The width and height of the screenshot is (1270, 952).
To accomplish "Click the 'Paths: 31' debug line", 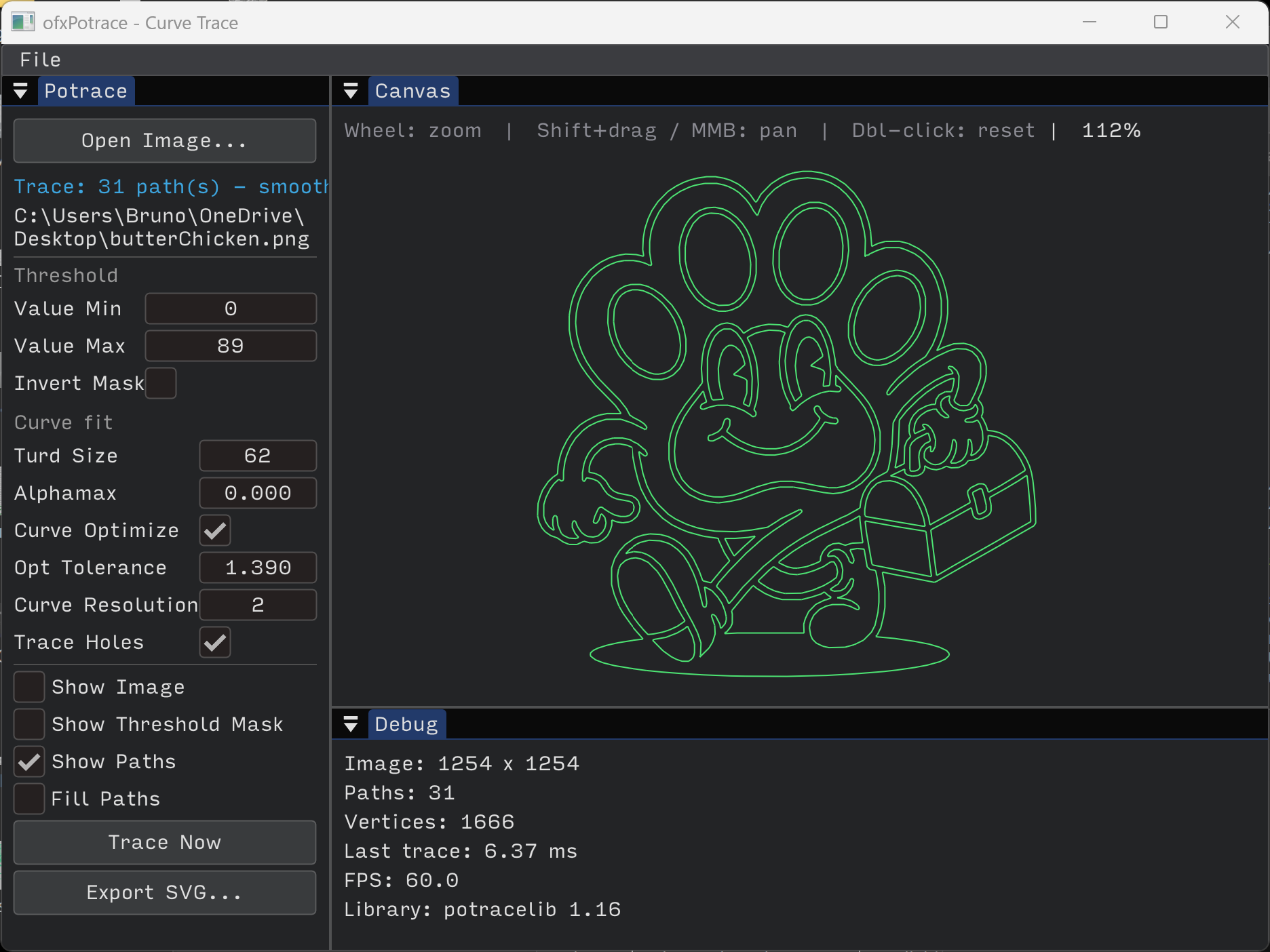I will pos(399,793).
